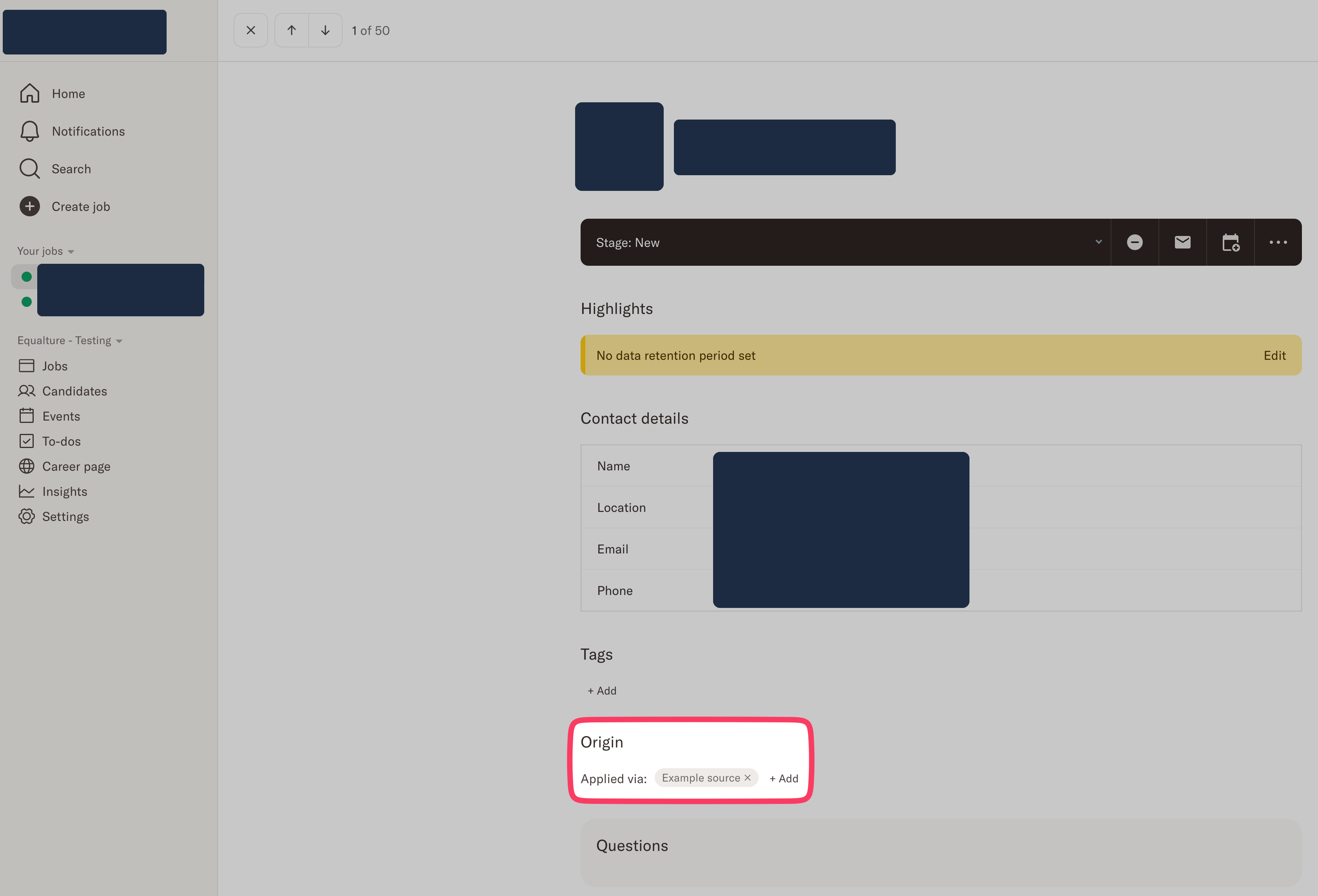Click the reject candidate minus icon
This screenshot has width=1318, height=896.
click(x=1134, y=242)
